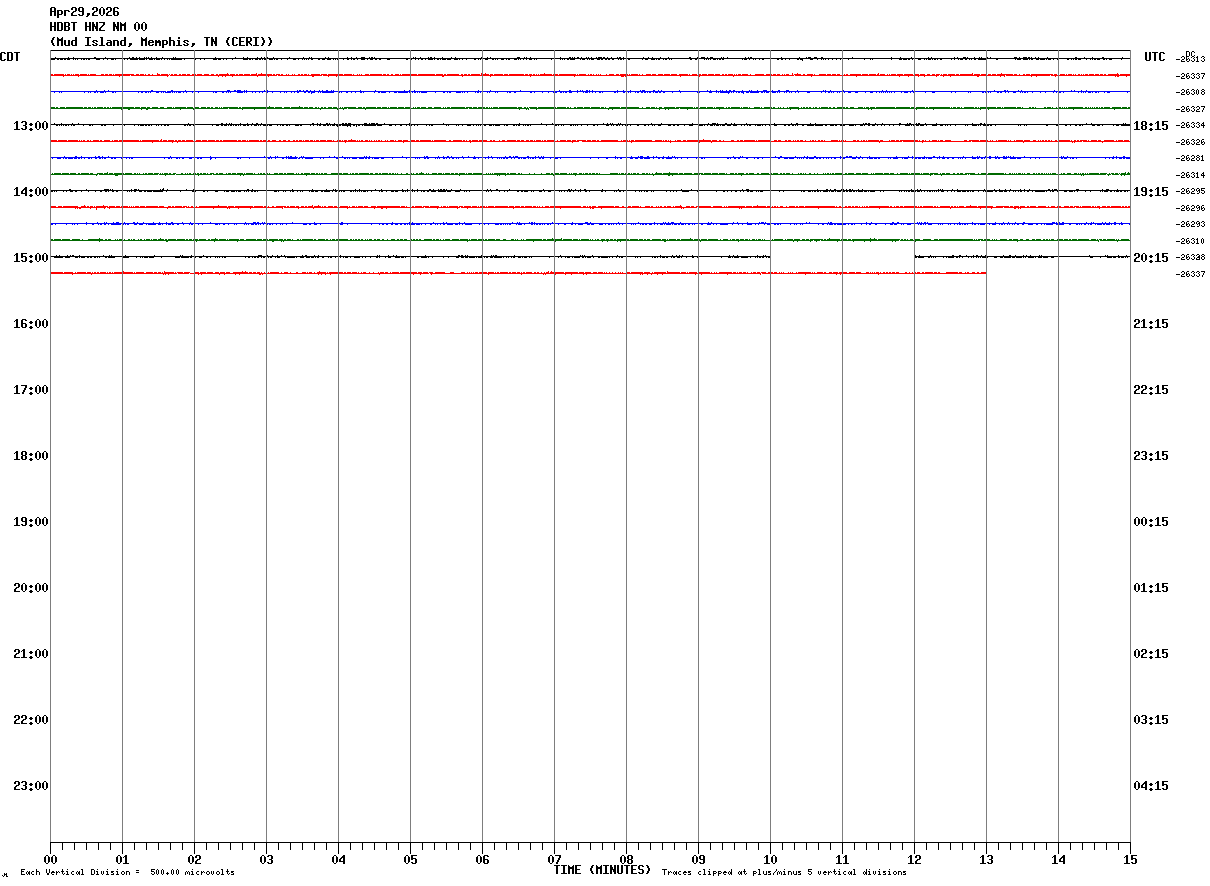
Task: Select the DC offset value -26281
Action: [x=1190, y=158]
